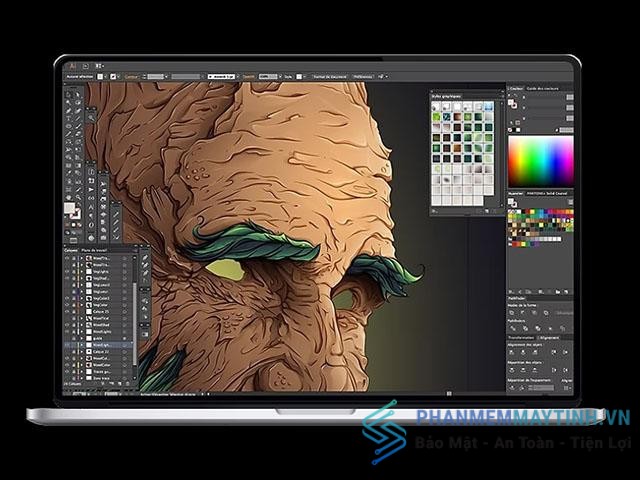
Task: Select the Selection (black arrow) tool
Action: click(69, 94)
